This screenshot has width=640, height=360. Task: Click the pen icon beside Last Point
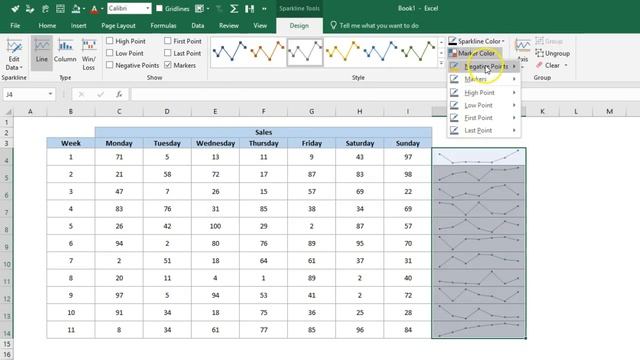(454, 130)
